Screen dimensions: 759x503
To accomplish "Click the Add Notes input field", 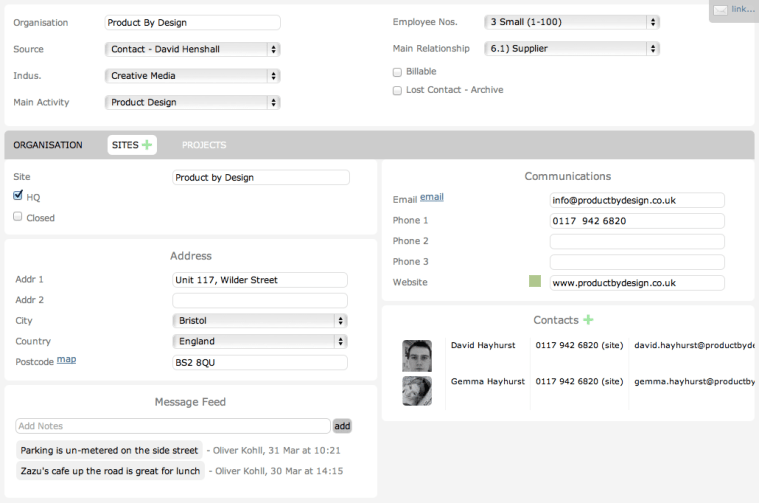I will coord(172,426).
